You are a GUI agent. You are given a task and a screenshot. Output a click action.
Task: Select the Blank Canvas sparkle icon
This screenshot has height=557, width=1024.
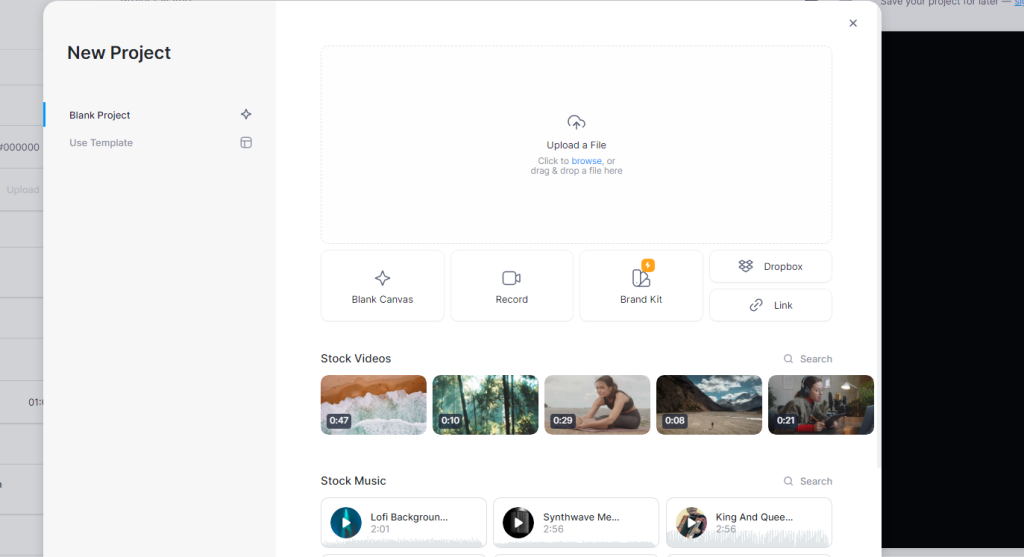(382, 278)
